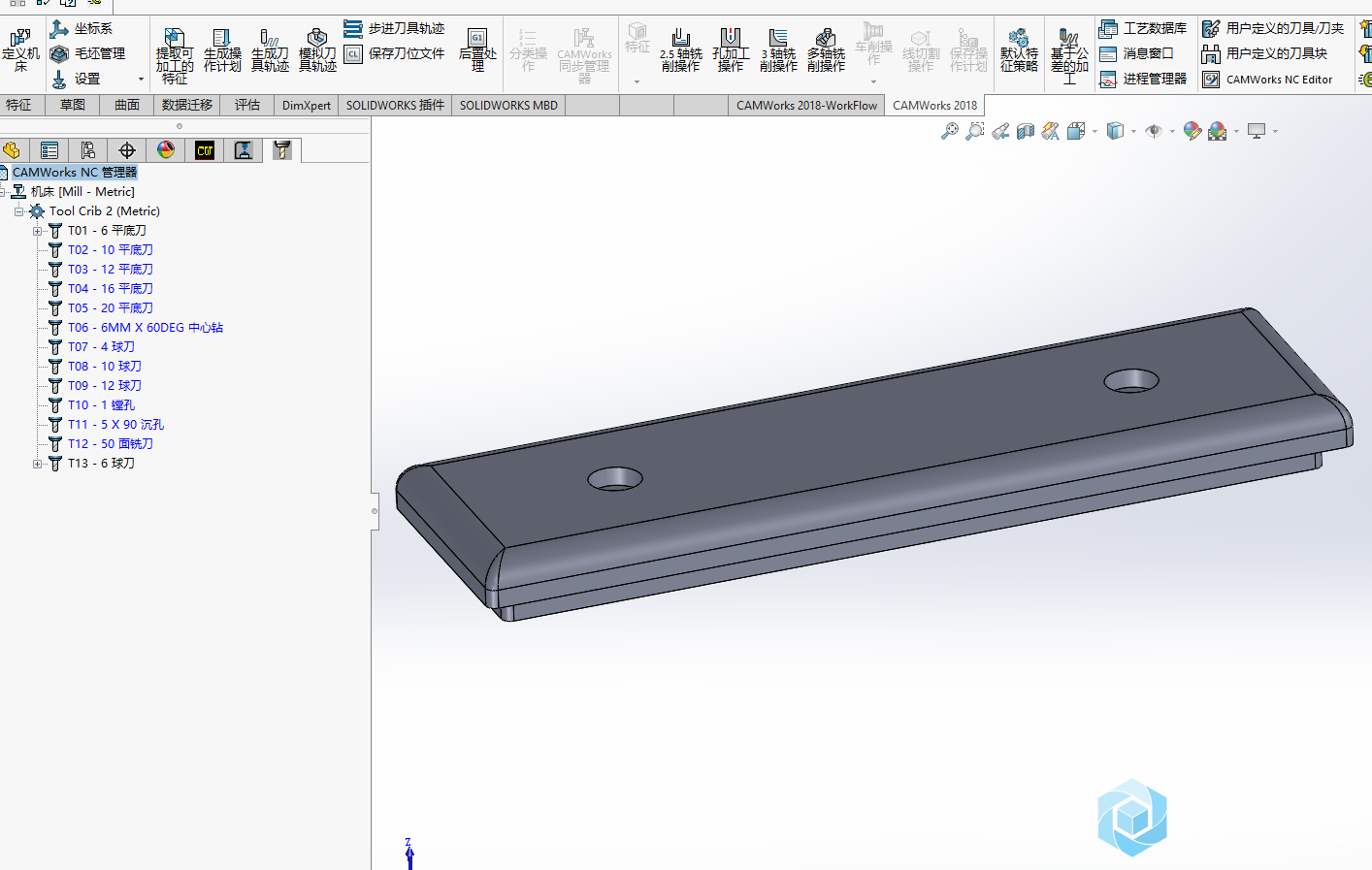Open 用户定义的刀具块
Viewport: 1372px width, 870px height.
[x=1264, y=53]
